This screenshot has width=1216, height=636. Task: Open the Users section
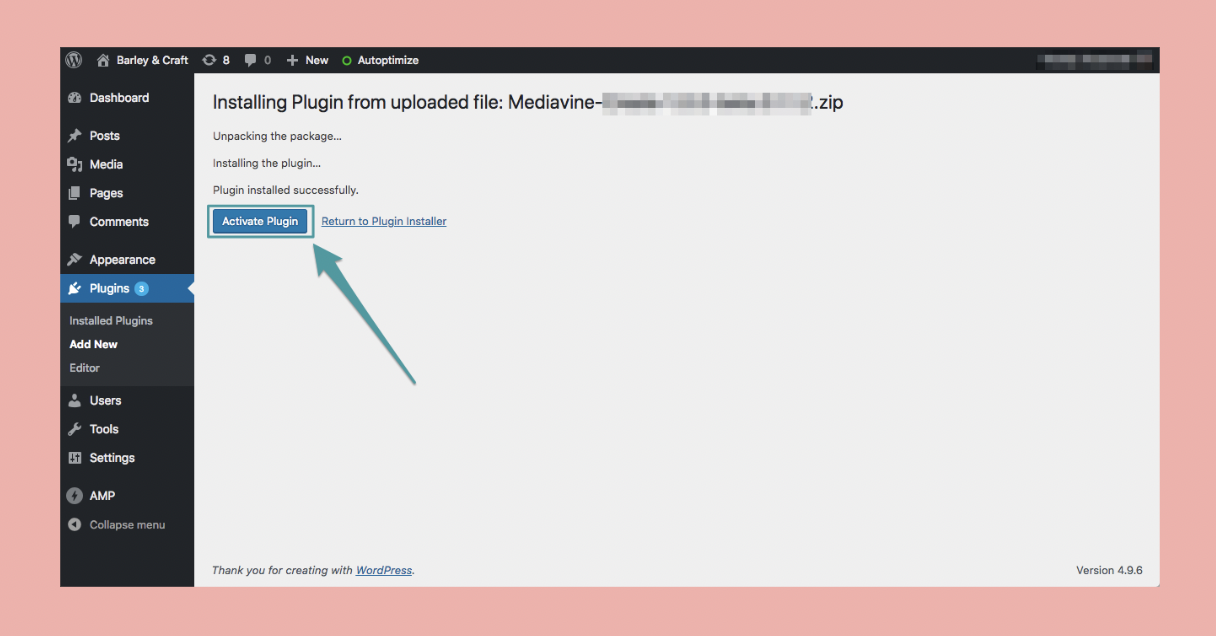pos(105,401)
